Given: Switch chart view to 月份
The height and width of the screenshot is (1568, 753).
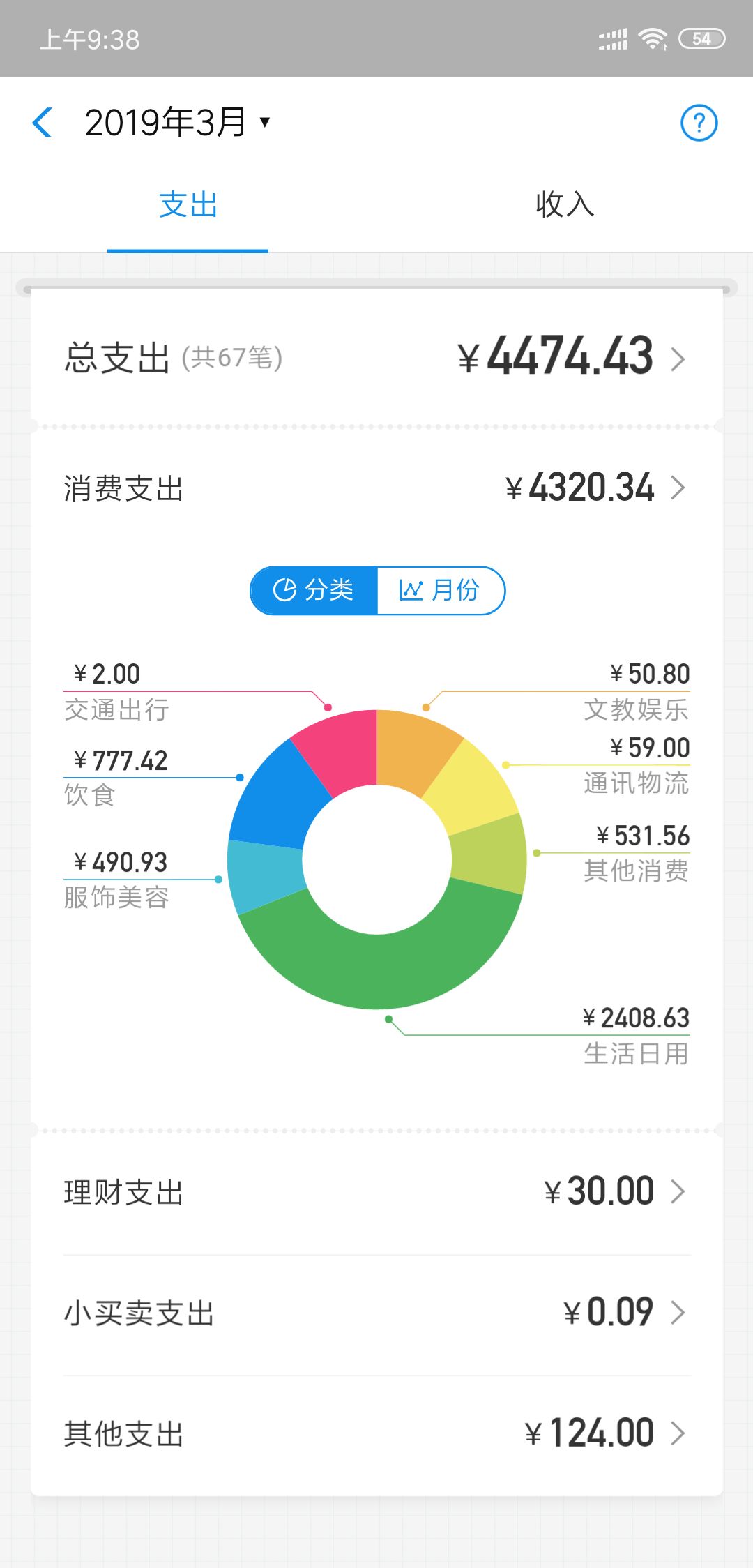Looking at the screenshot, I should click(x=440, y=591).
